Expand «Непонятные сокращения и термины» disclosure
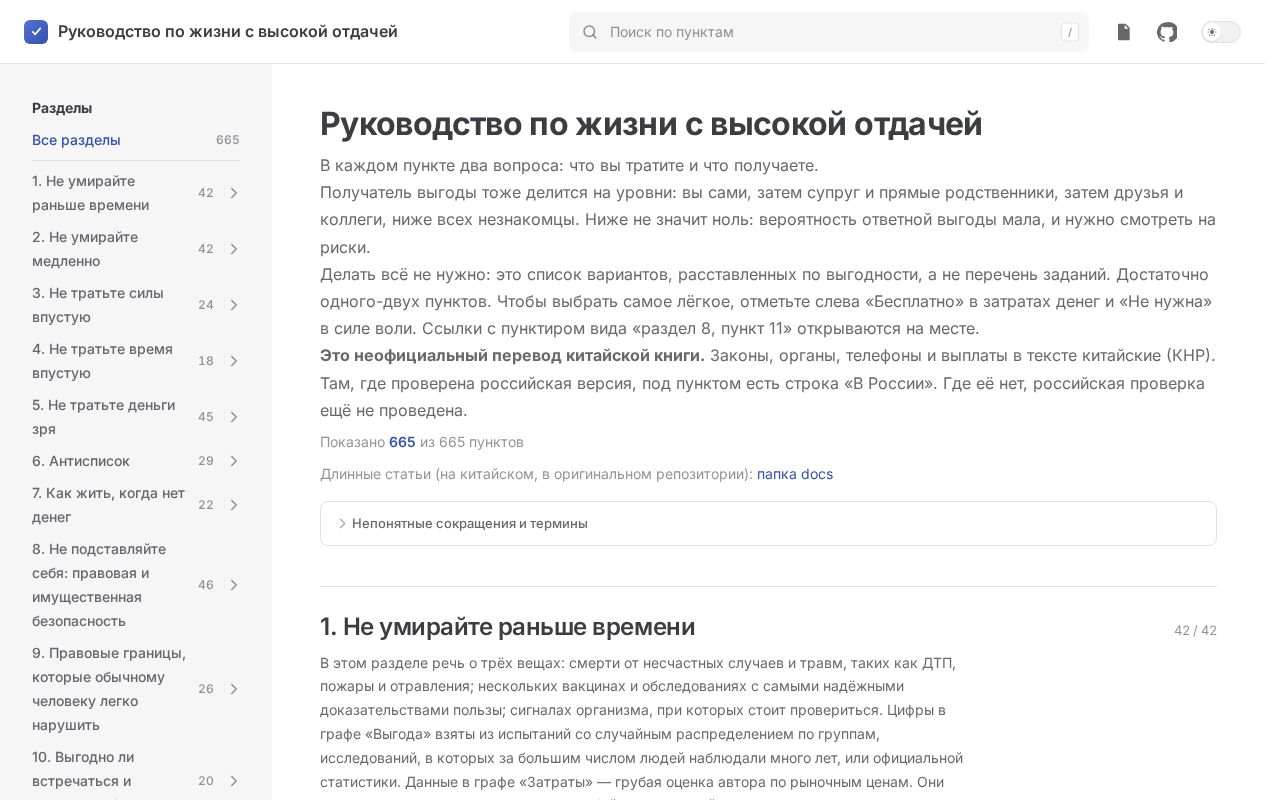1280x800 pixels. 768,523
